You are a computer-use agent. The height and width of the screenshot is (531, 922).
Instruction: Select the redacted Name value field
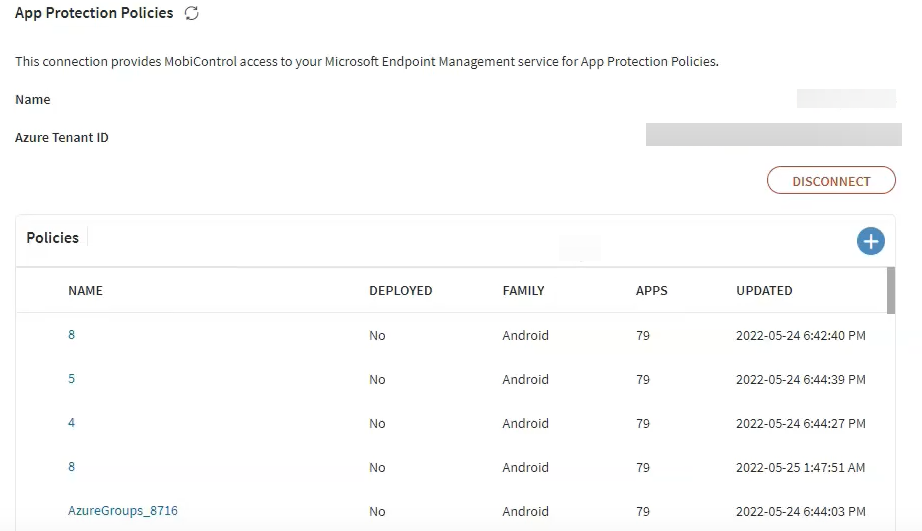845,99
